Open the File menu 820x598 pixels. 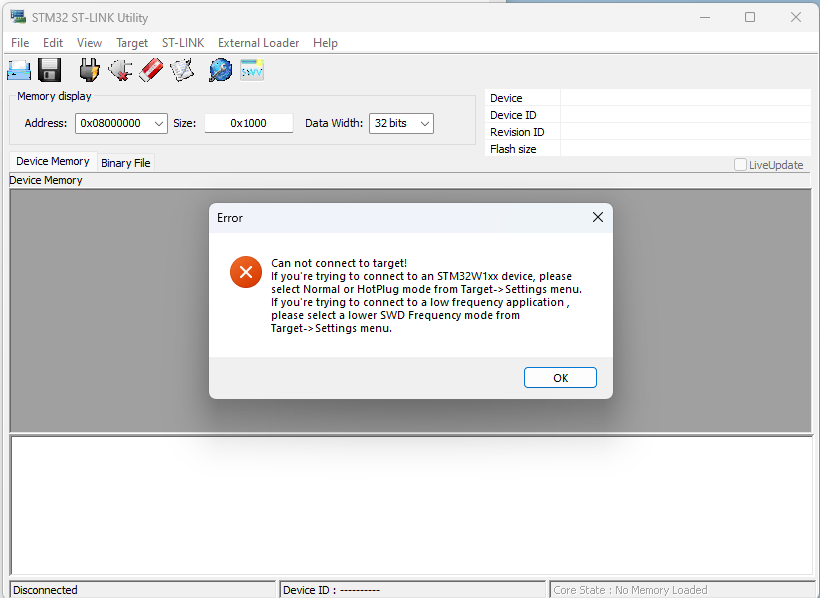point(20,43)
